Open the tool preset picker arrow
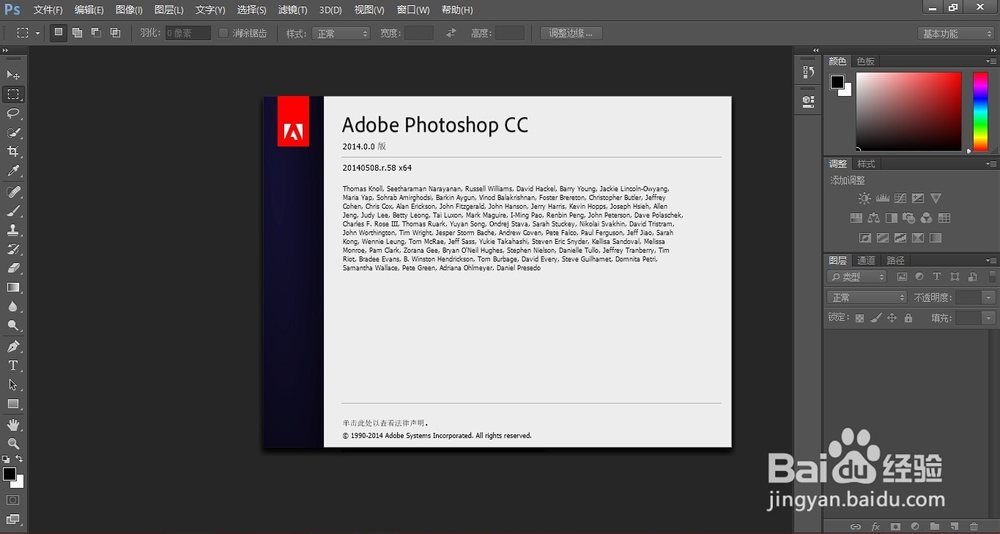The width and height of the screenshot is (1000, 534). [x=38, y=33]
